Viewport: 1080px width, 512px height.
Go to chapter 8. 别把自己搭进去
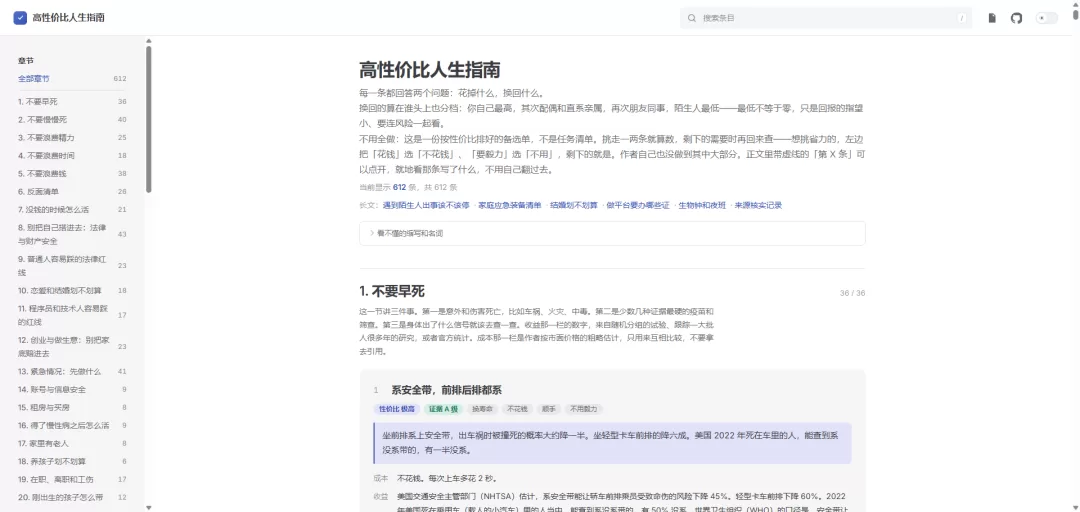(72, 234)
